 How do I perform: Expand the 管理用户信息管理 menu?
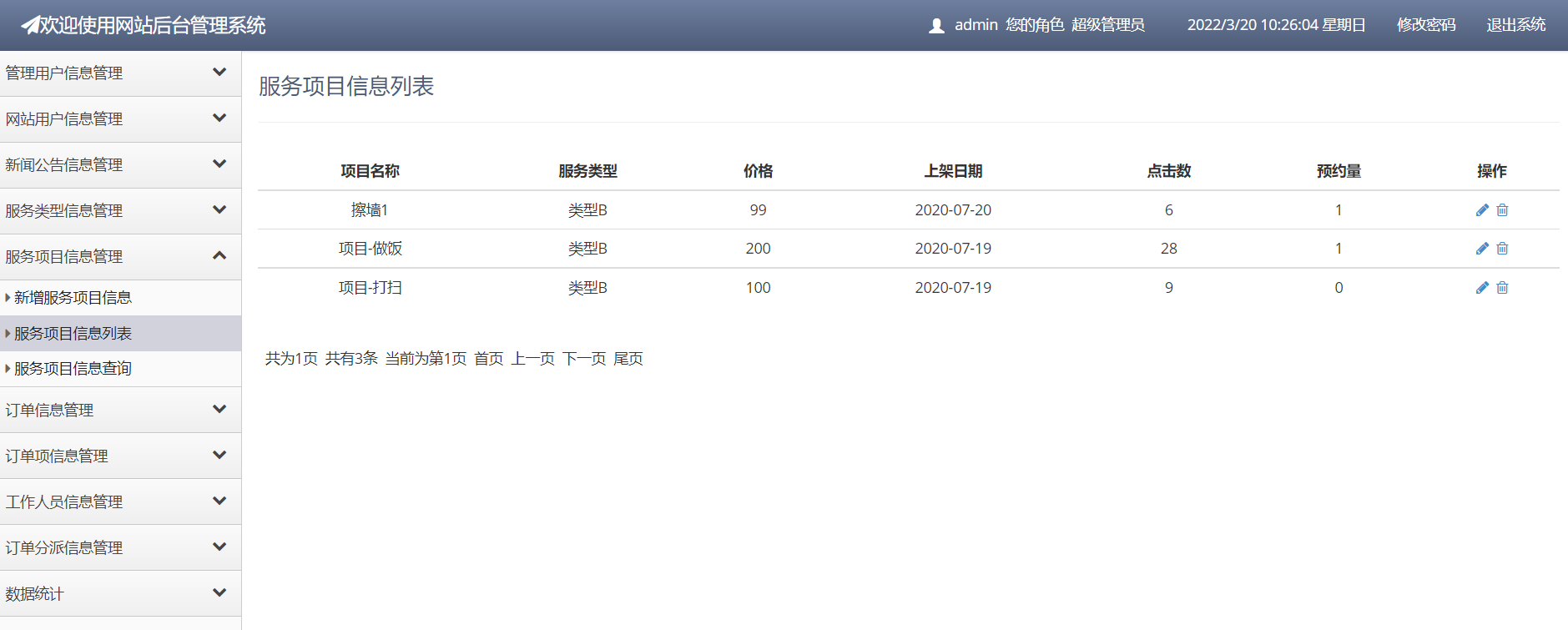point(120,73)
